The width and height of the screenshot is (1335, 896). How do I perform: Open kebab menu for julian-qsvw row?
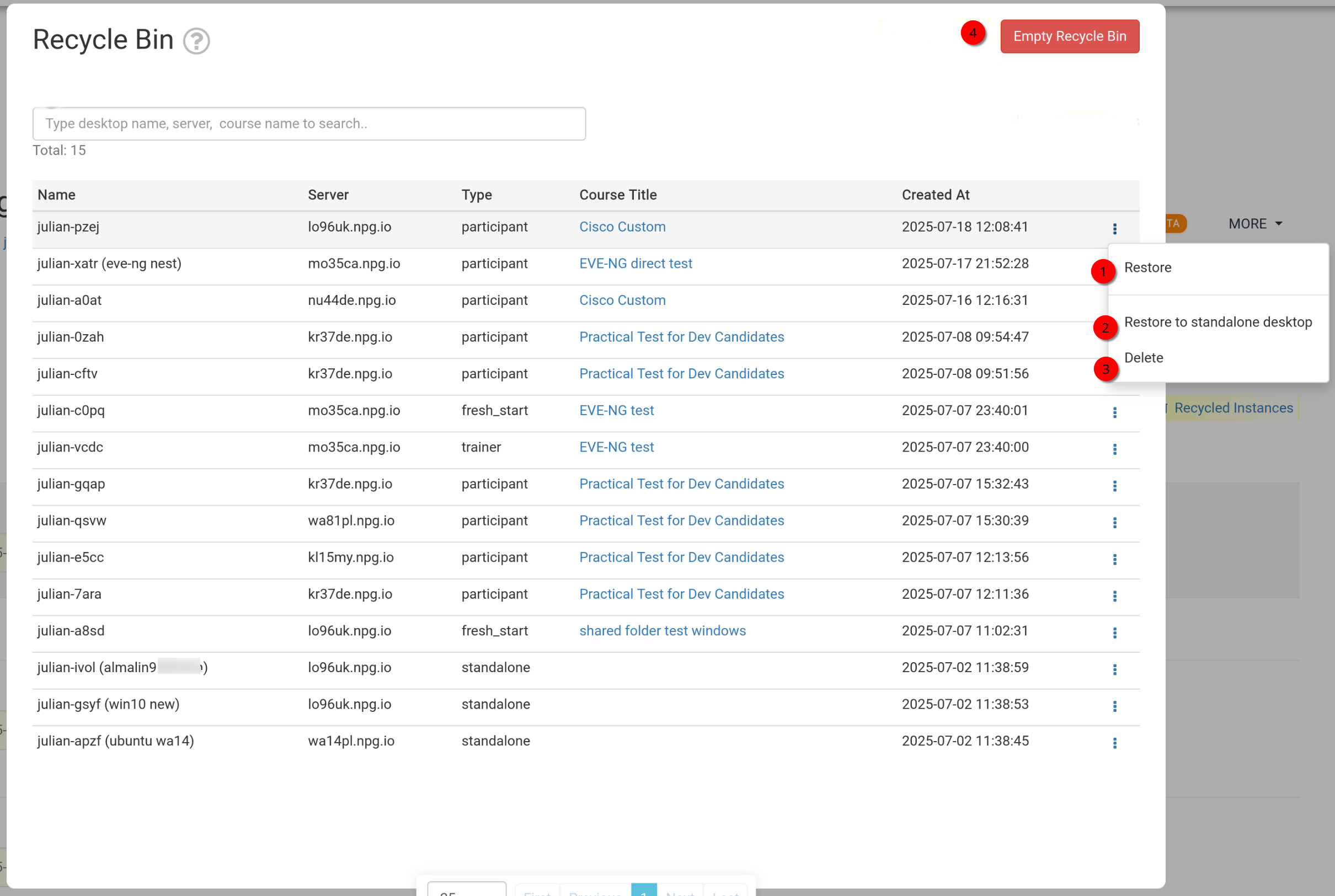pyautogui.click(x=1114, y=522)
